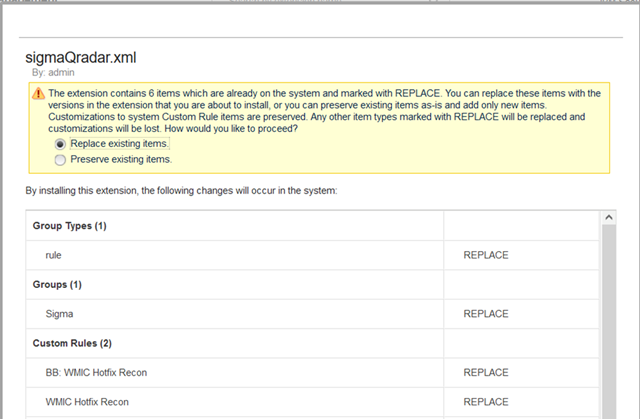Click the By: admin author text
This screenshot has width=640, height=419.
53,73
